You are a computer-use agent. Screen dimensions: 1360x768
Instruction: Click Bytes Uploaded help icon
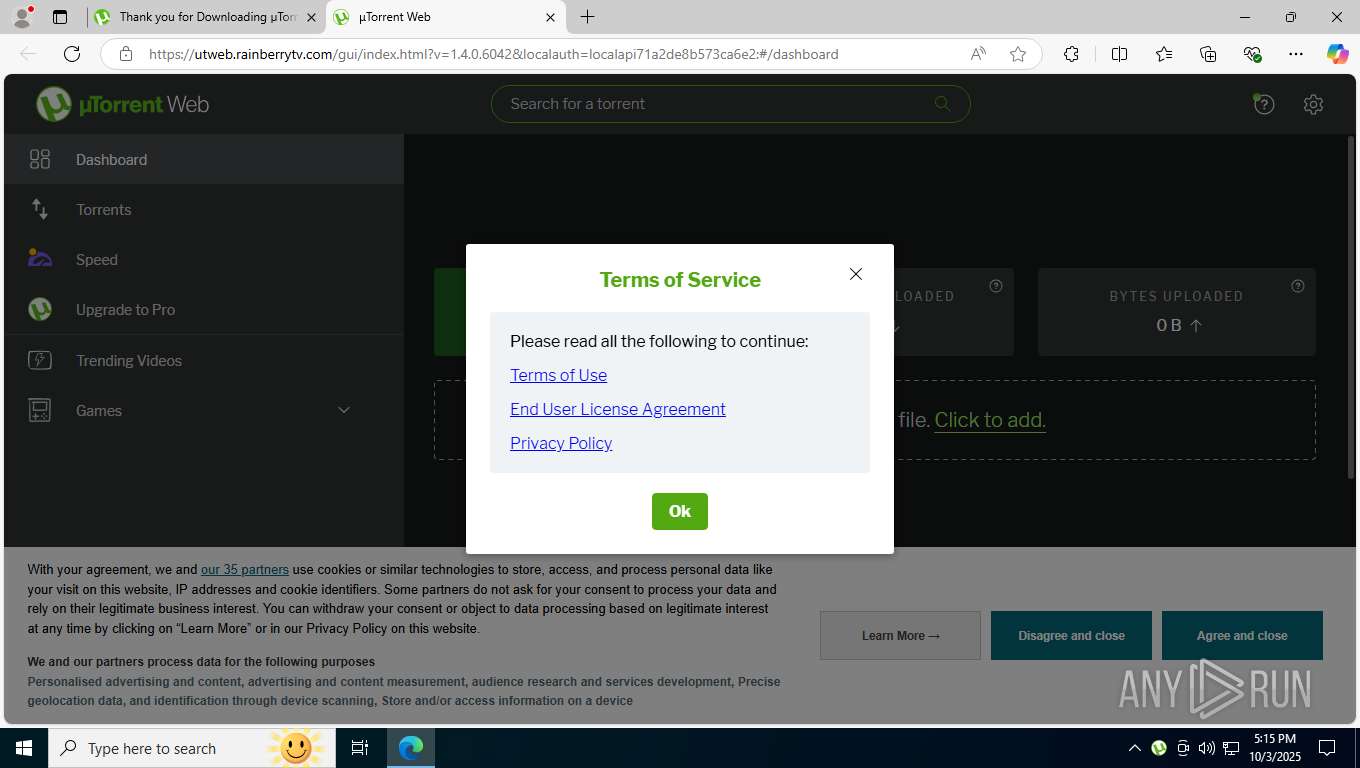tap(1298, 286)
